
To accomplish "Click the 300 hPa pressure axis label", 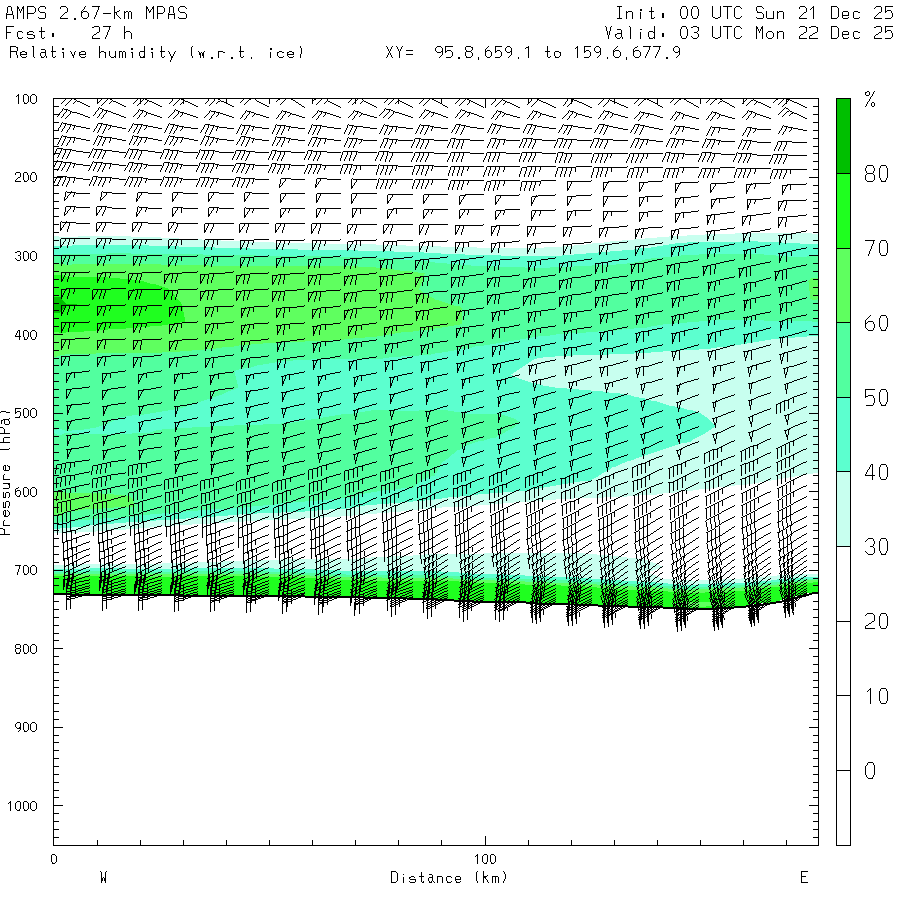I will click(26, 256).
